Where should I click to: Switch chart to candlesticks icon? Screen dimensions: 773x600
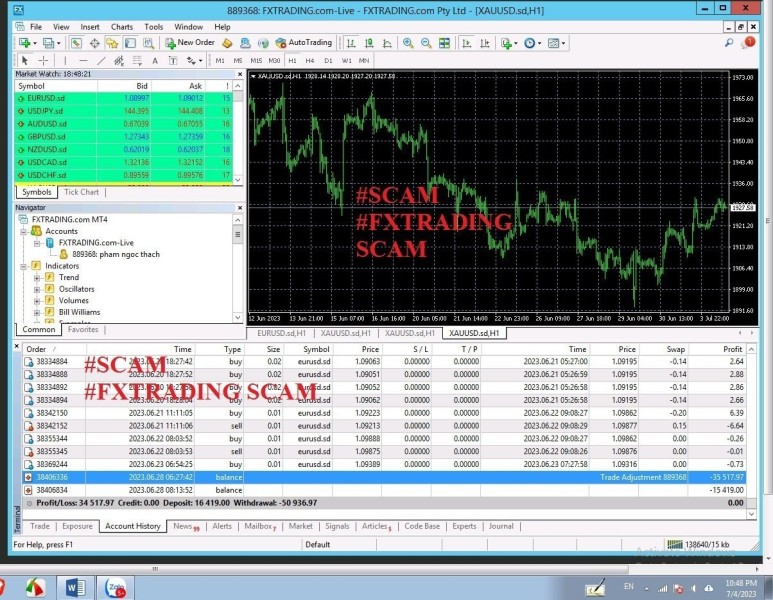(369, 43)
